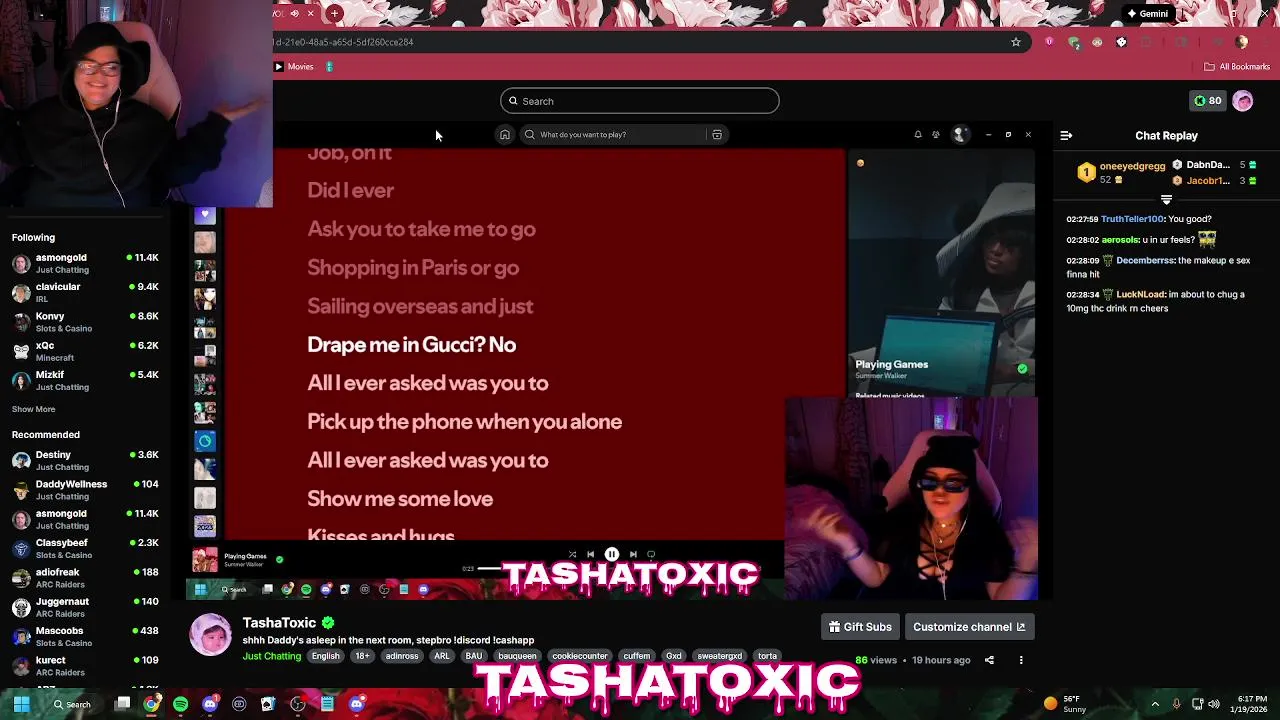Click the TashaToxic channel avatar
This screenshot has height=720, width=1280.
pos(211,635)
